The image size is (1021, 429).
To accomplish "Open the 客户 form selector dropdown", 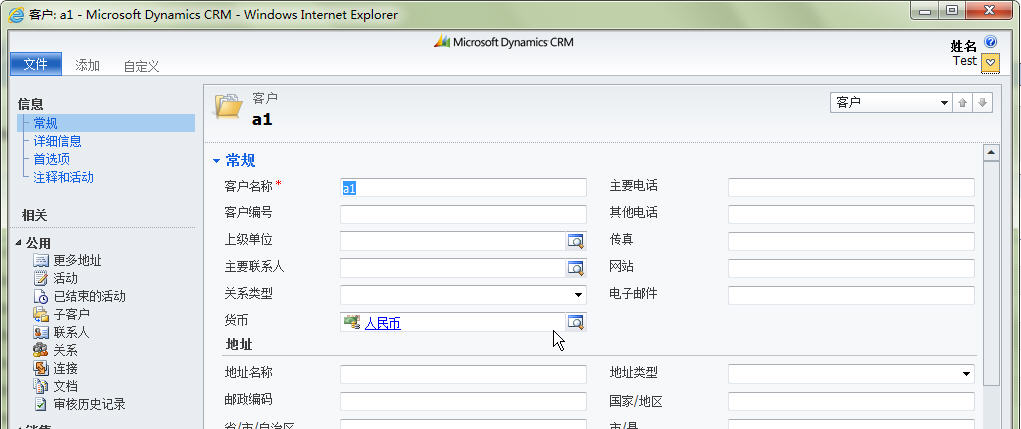I will (891, 103).
